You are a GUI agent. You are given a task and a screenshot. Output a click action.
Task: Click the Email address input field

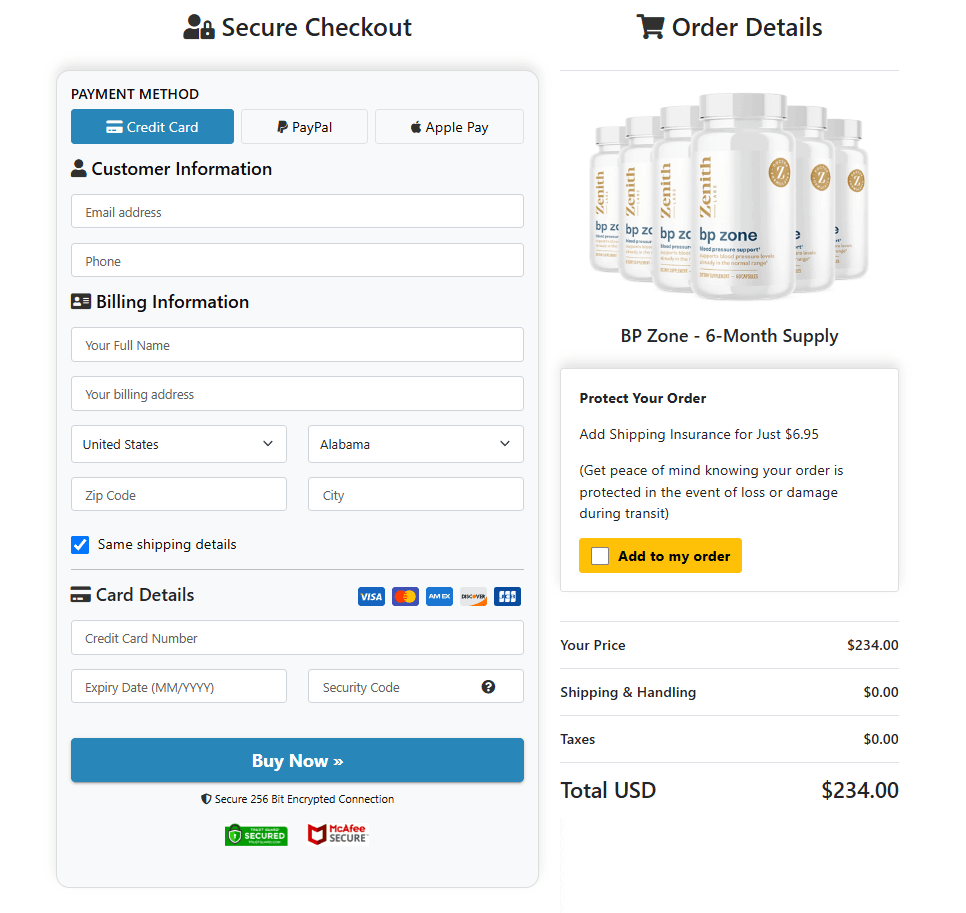click(297, 211)
